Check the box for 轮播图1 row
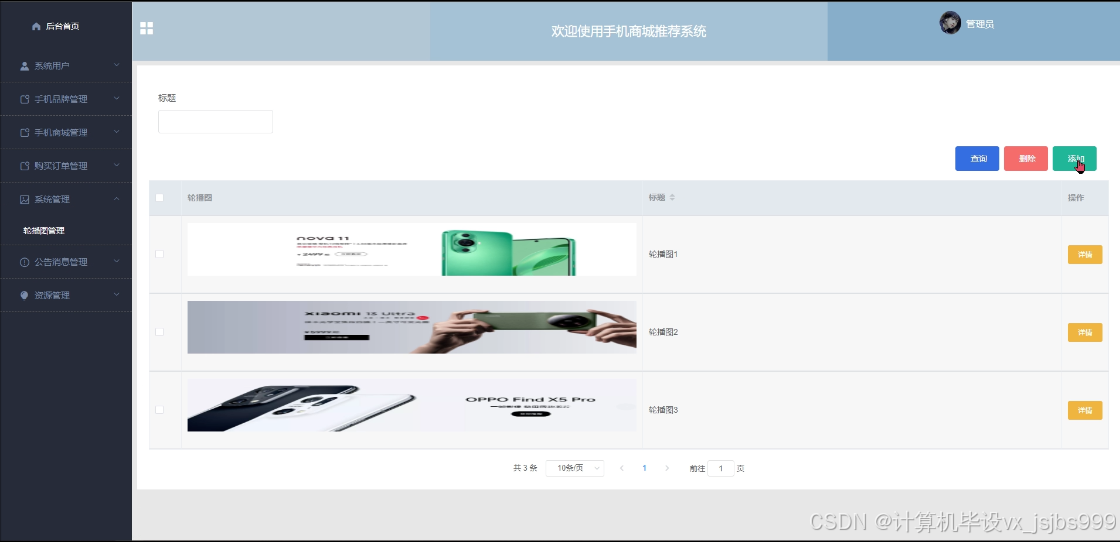1120x542 pixels. pyautogui.click(x=159, y=254)
